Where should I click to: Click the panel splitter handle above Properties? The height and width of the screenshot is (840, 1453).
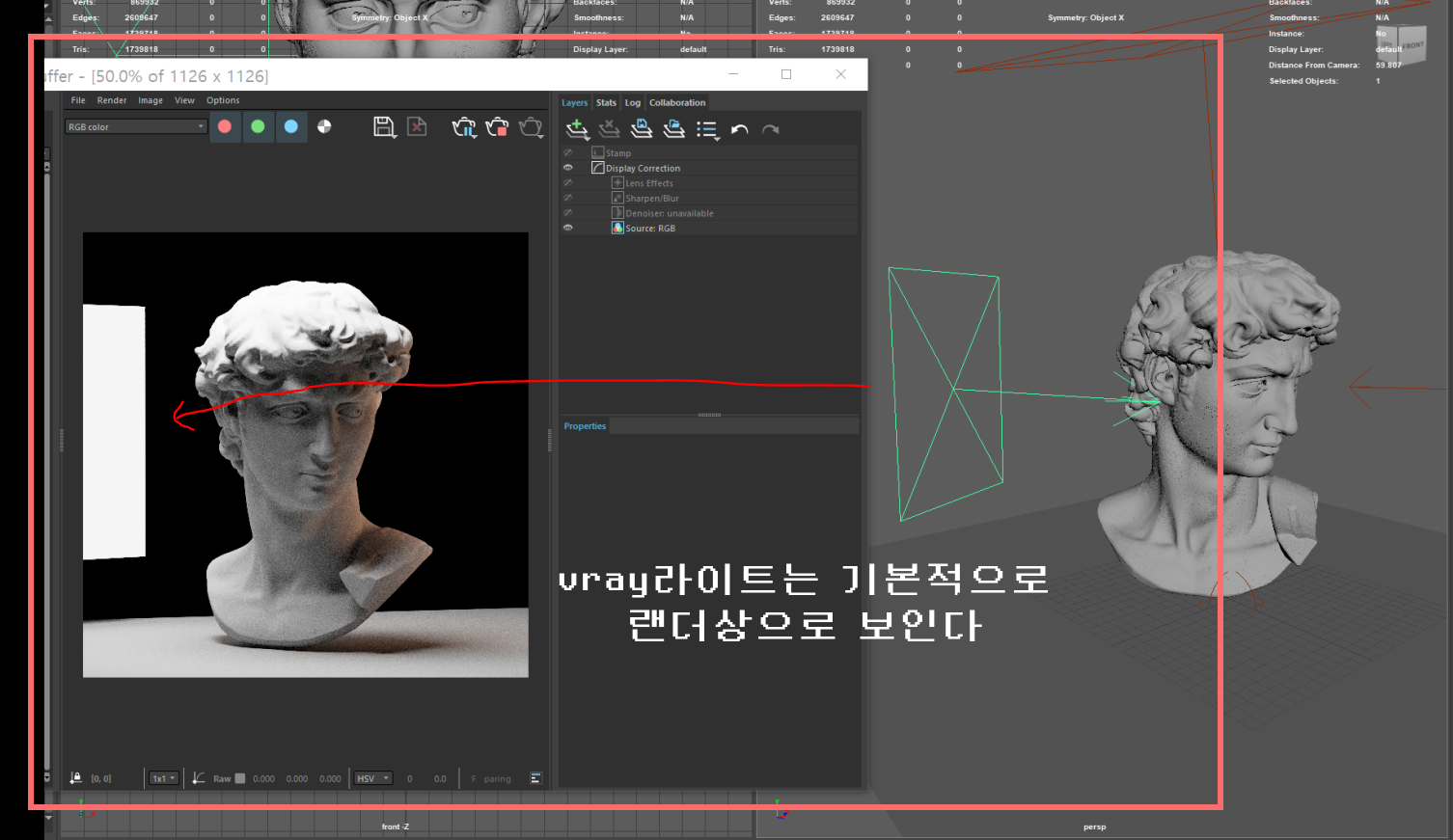(709, 415)
